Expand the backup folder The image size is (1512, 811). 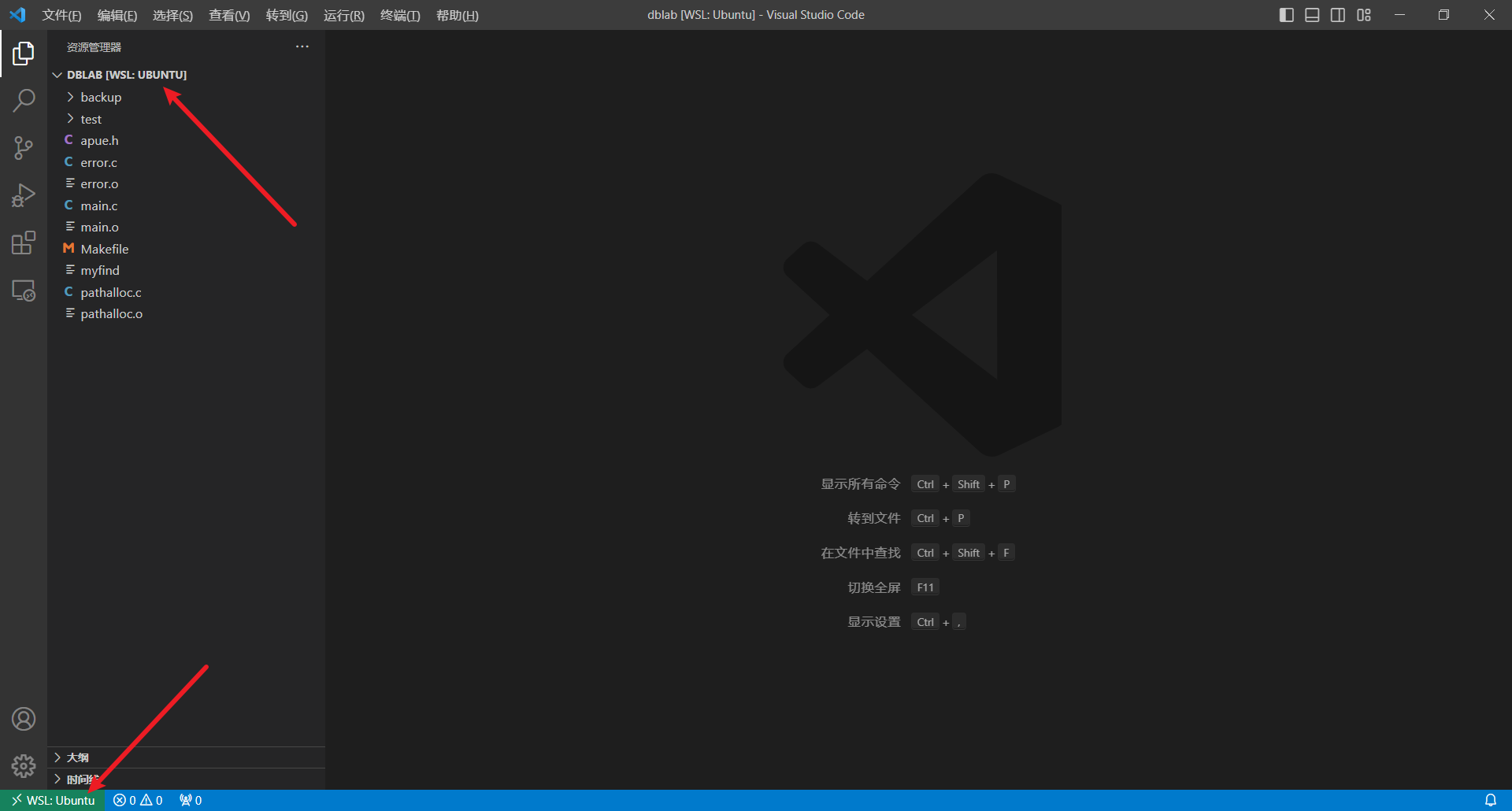point(186,97)
